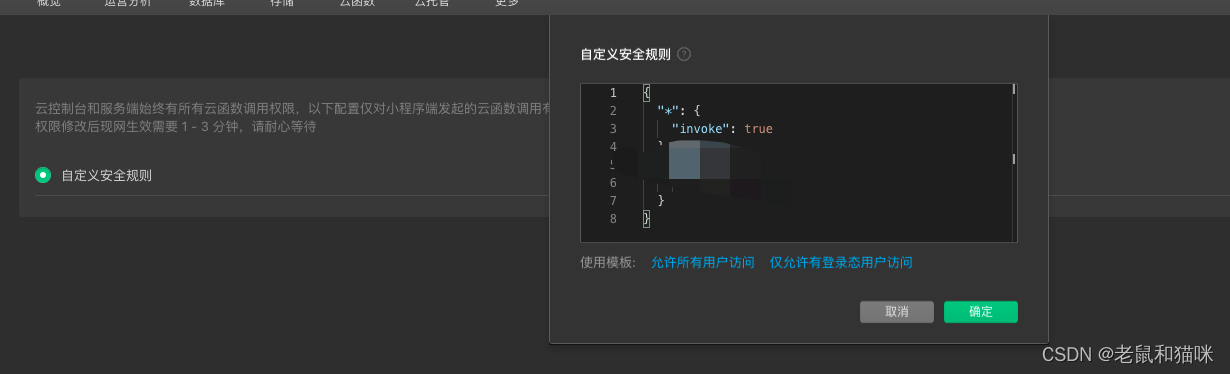
Task: Click line number 8 in the editor gutter
Action: [613, 218]
